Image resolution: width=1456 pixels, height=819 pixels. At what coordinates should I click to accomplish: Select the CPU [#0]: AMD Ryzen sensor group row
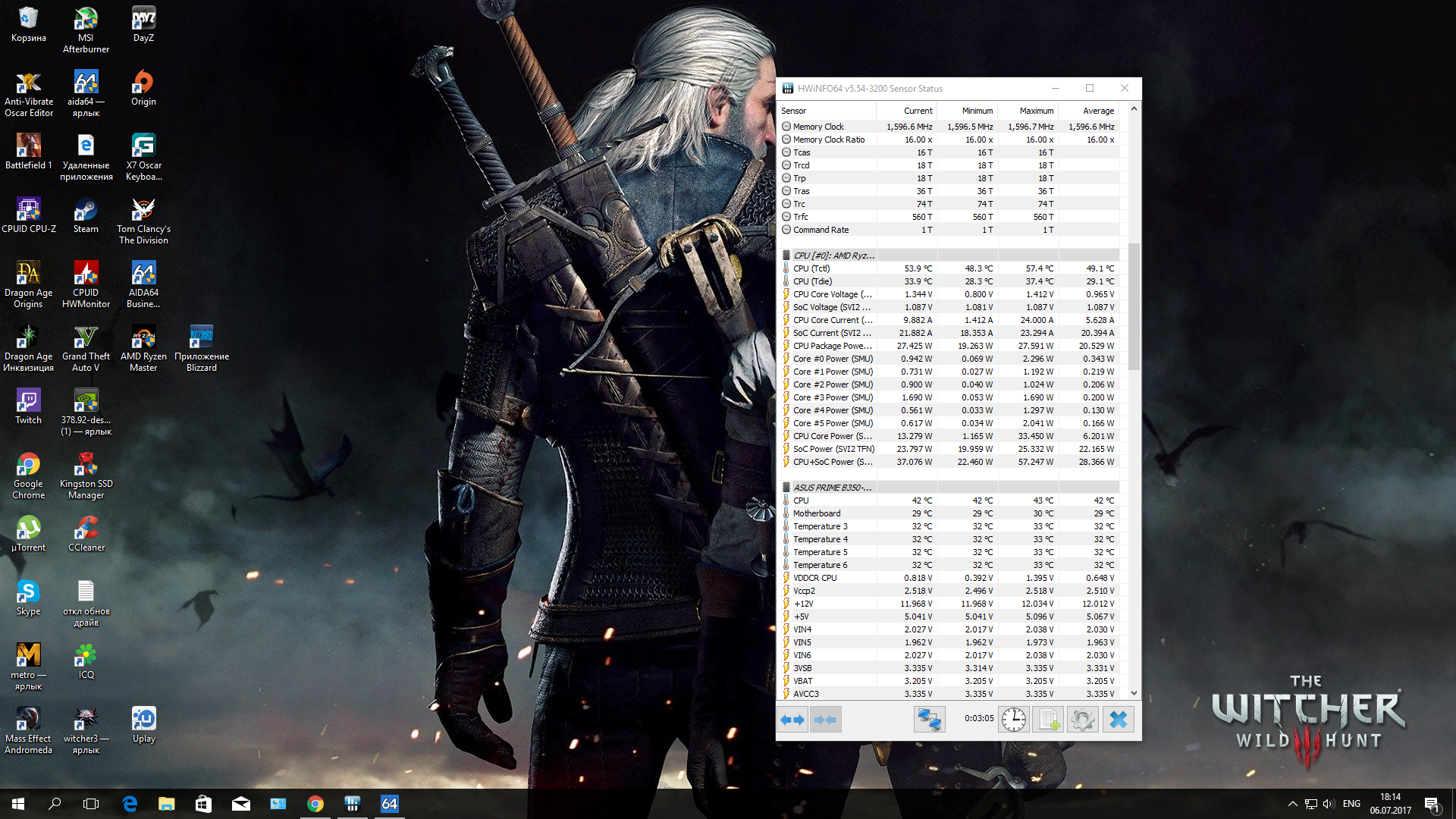click(833, 256)
